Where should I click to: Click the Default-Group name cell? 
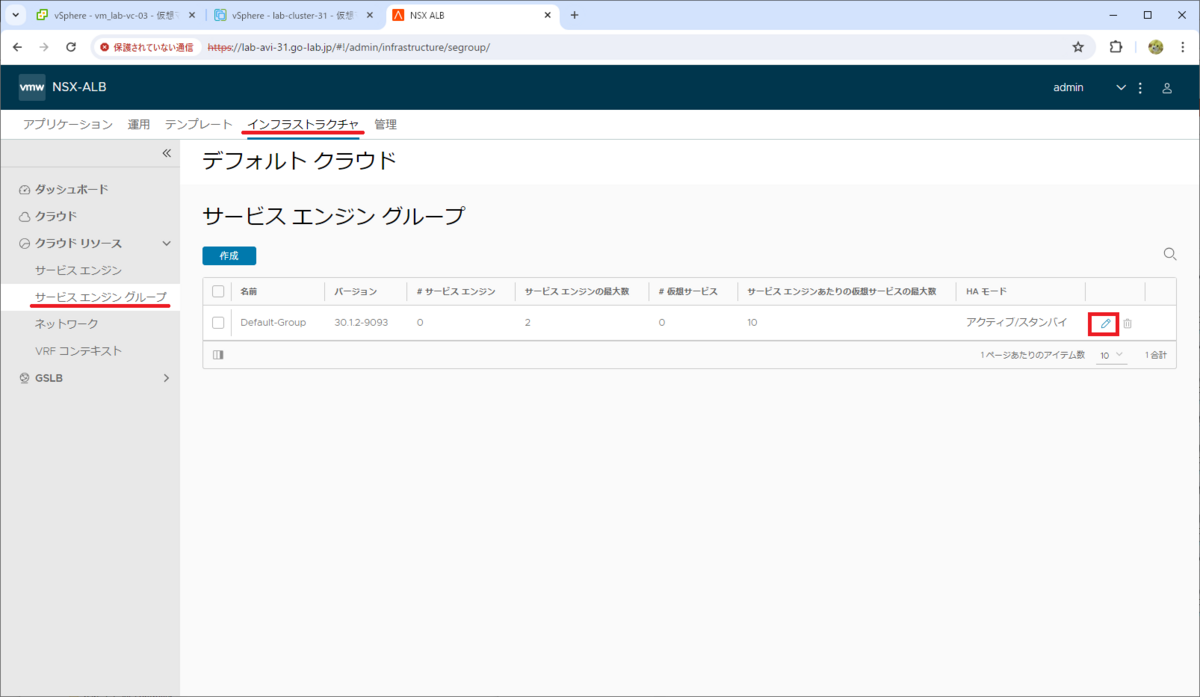(x=273, y=323)
